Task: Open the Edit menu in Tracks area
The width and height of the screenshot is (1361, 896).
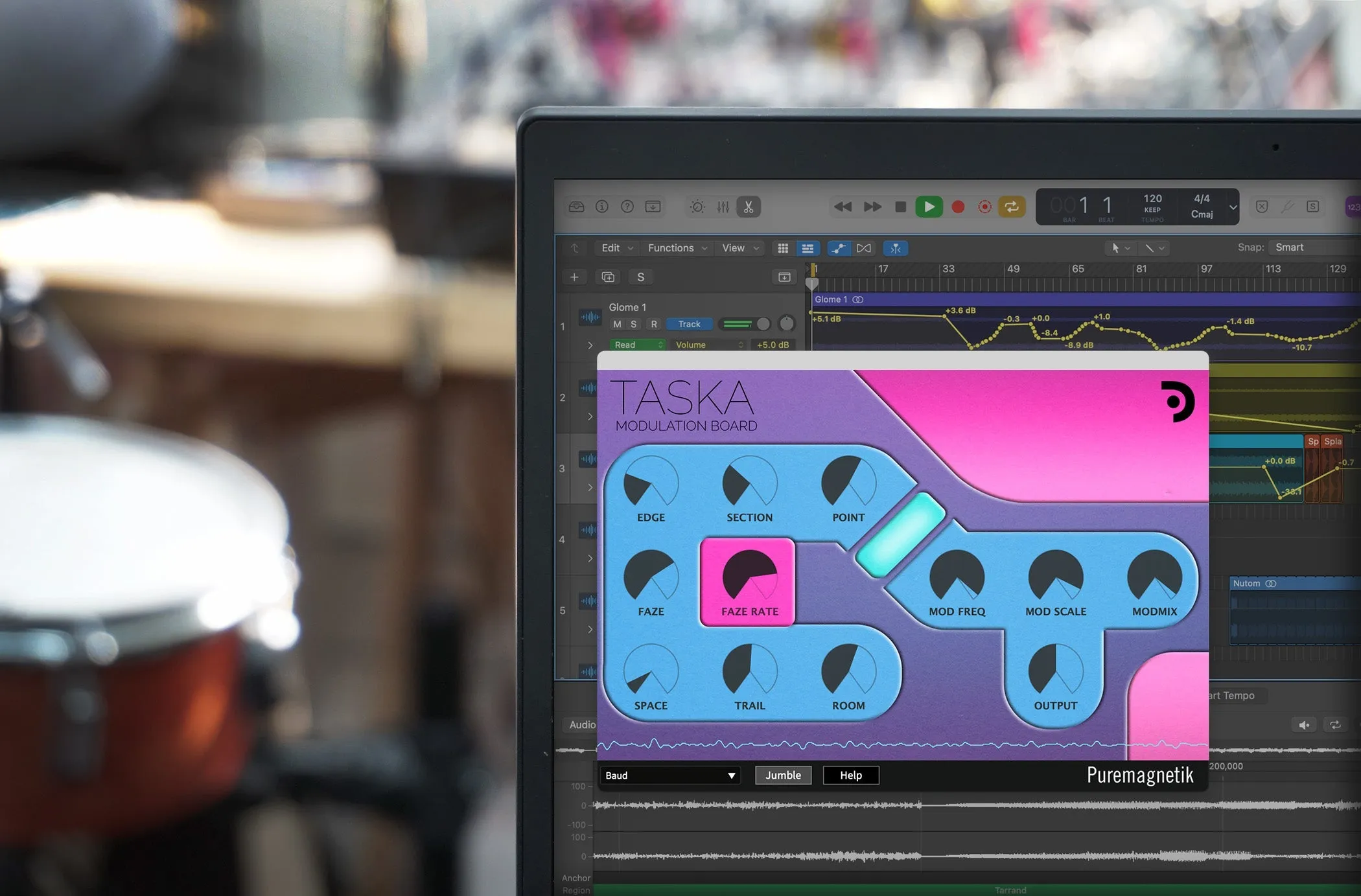Action: coord(617,248)
